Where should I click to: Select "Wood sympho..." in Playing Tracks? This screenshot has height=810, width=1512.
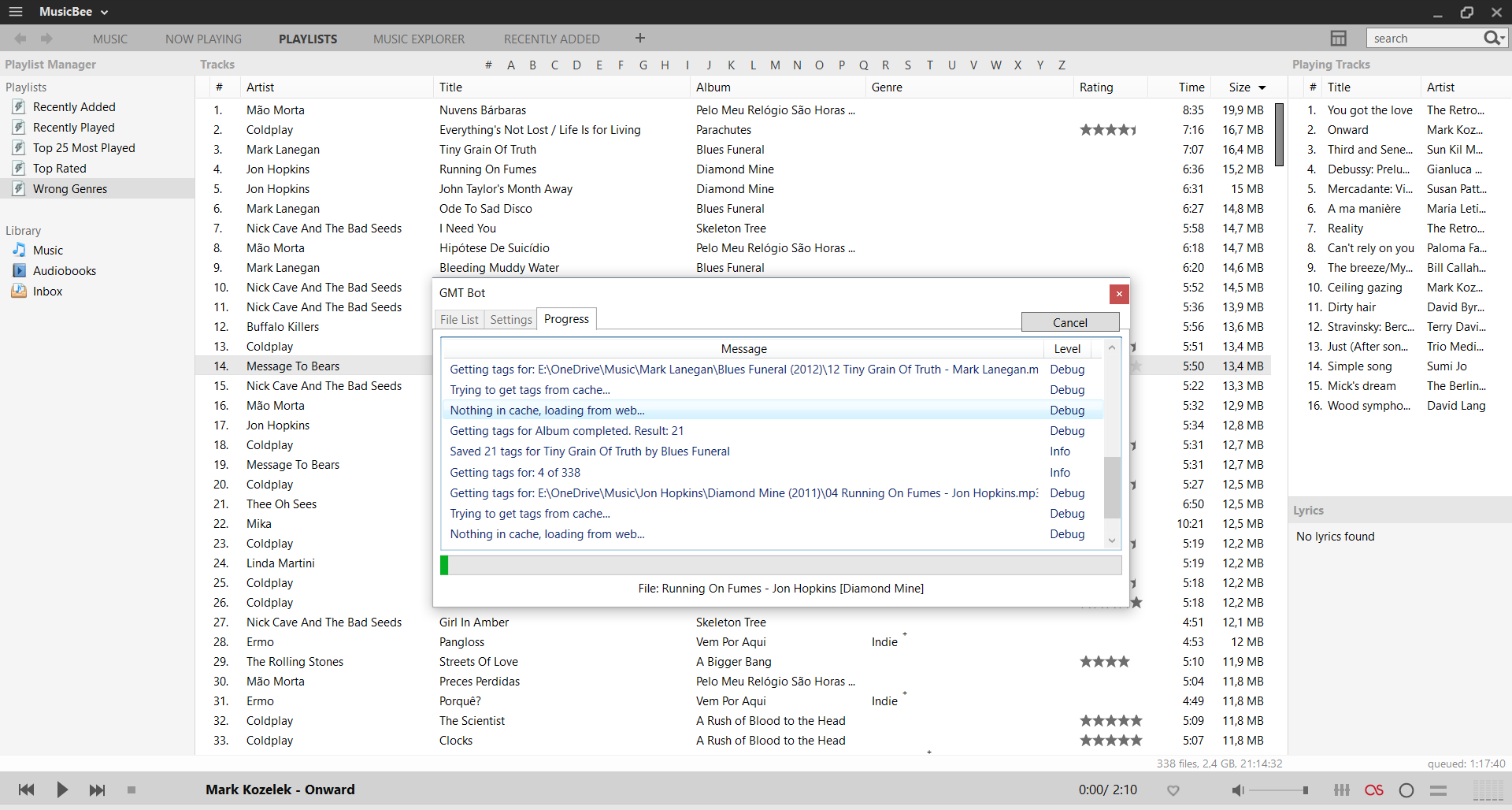1369,406
